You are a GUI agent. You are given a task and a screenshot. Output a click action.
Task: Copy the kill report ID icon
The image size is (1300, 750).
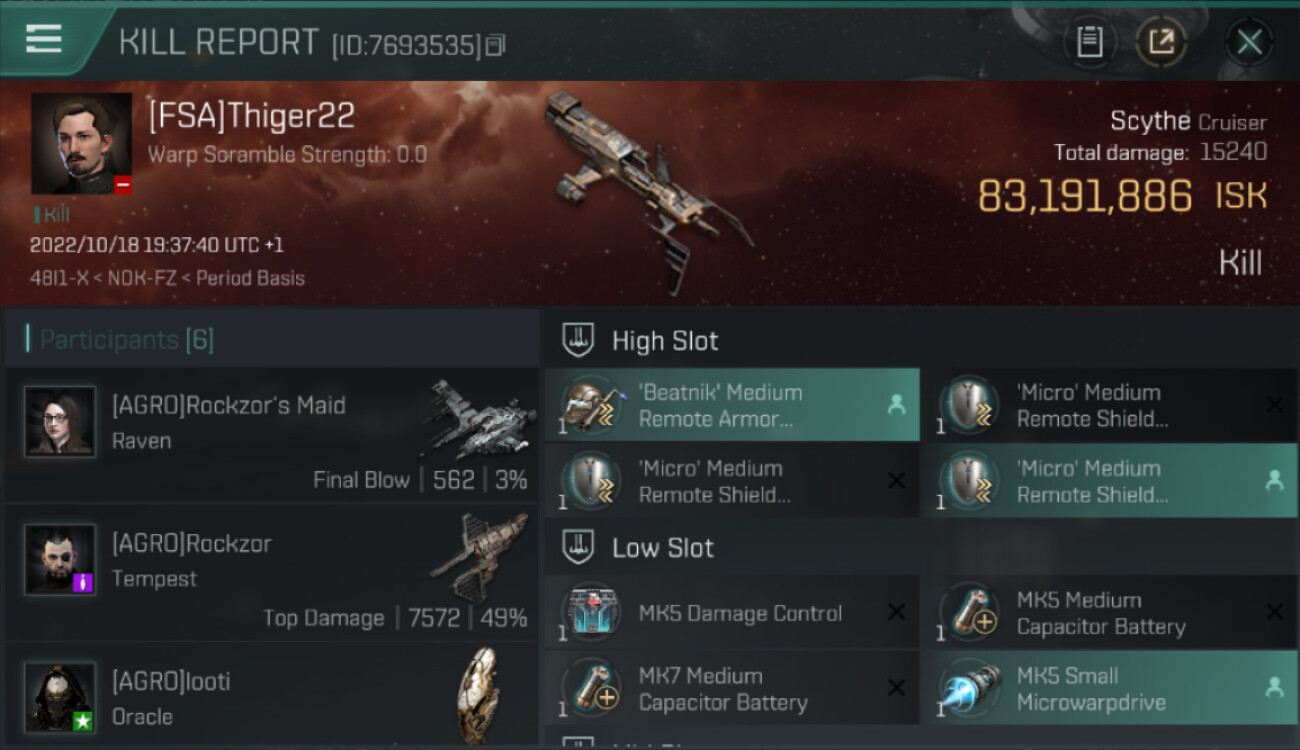pyautogui.click(x=496, y=45)
